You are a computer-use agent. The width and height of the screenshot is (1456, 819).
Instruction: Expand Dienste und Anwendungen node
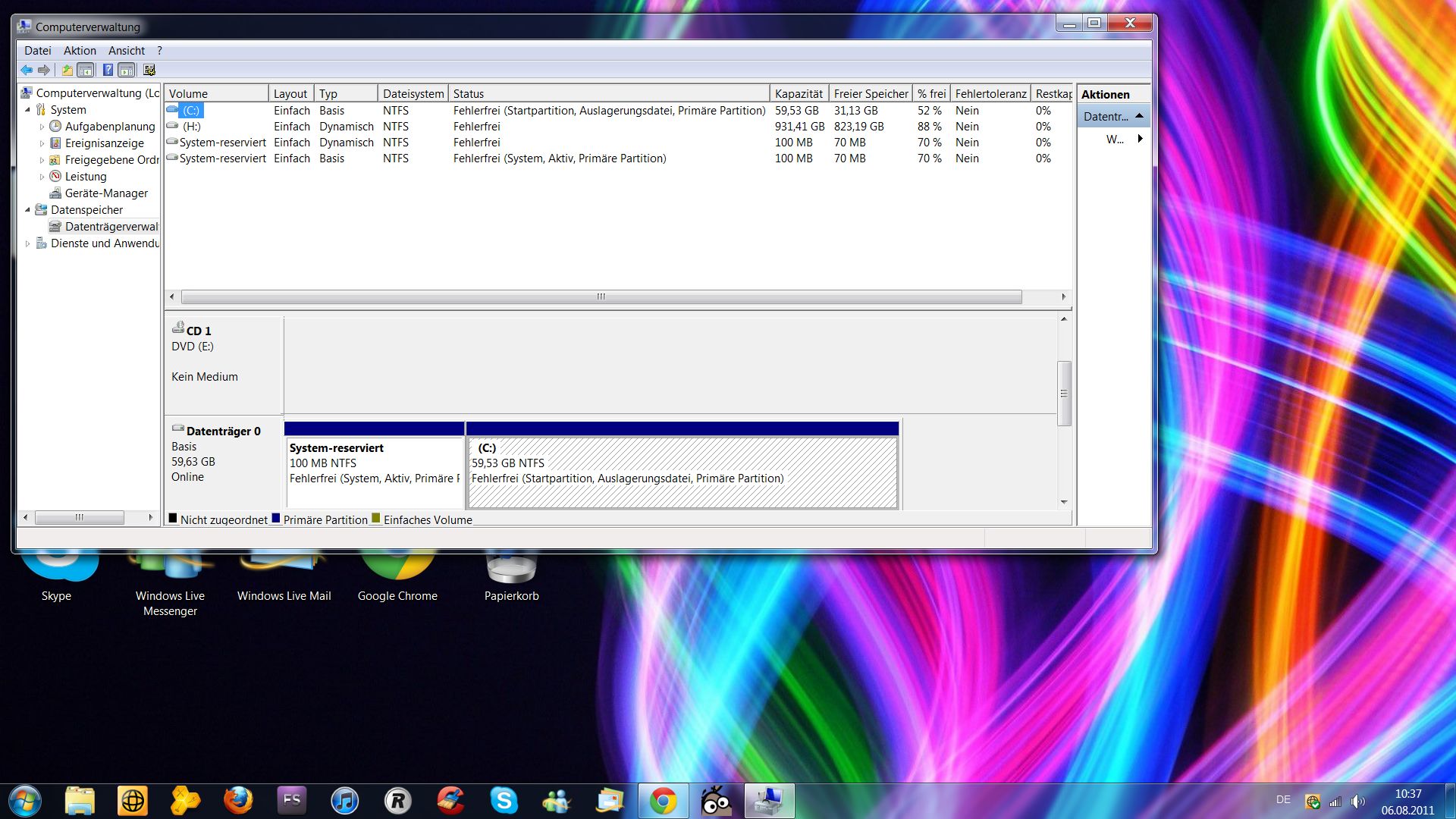pos(28,243)
